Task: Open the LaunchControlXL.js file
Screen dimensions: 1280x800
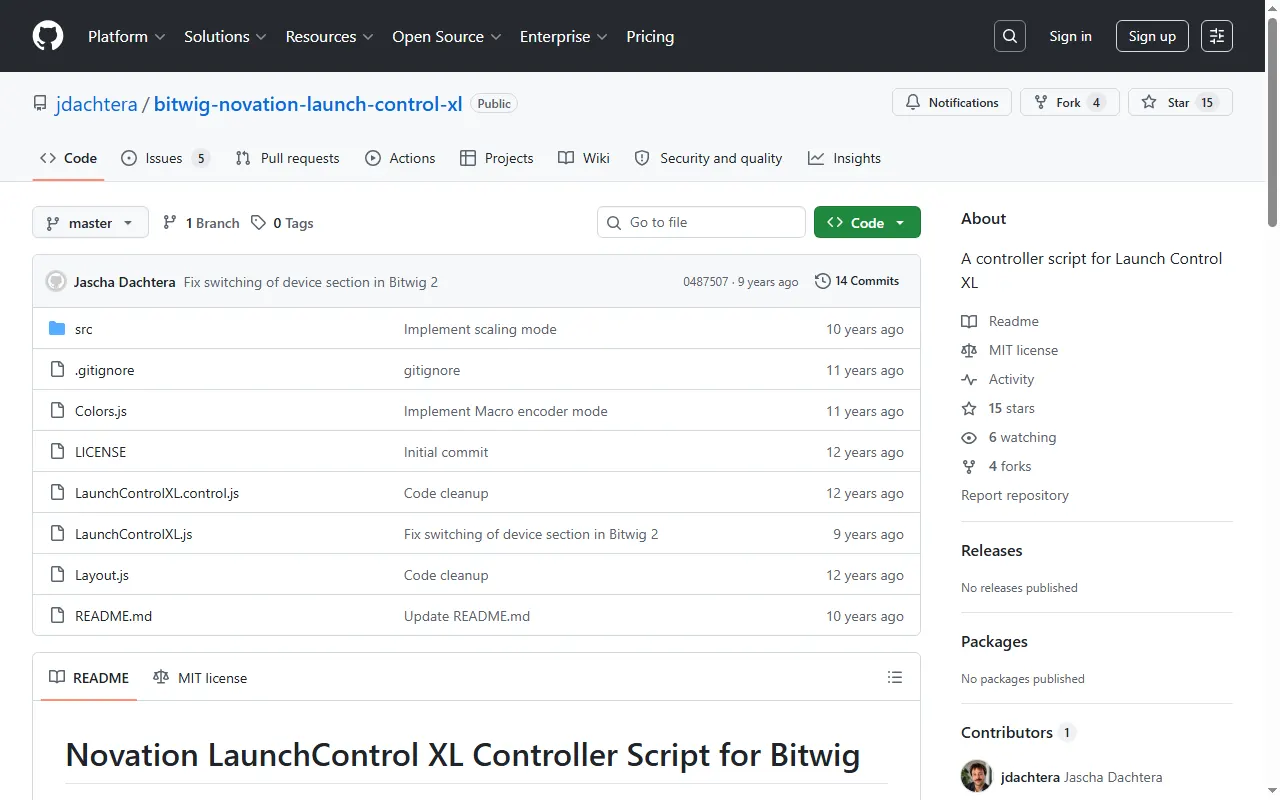Action: tap(134, 534)
